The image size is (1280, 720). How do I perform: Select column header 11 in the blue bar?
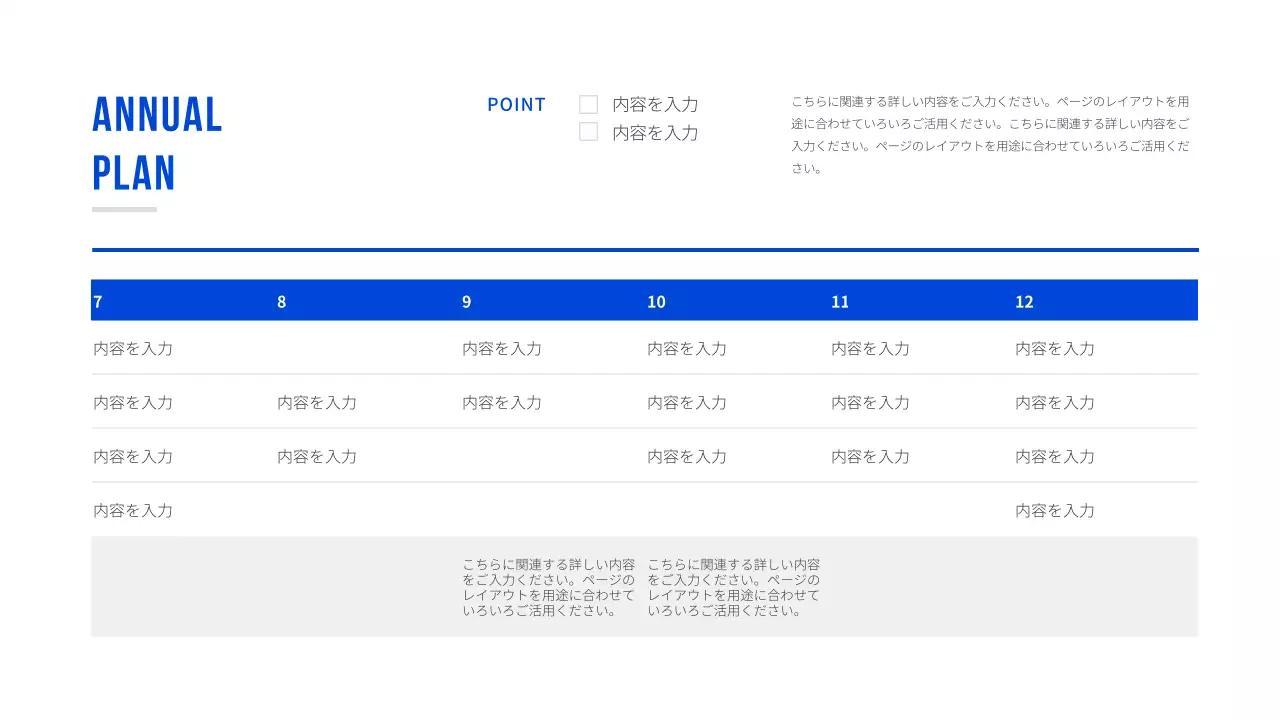(x=840, y=301)
